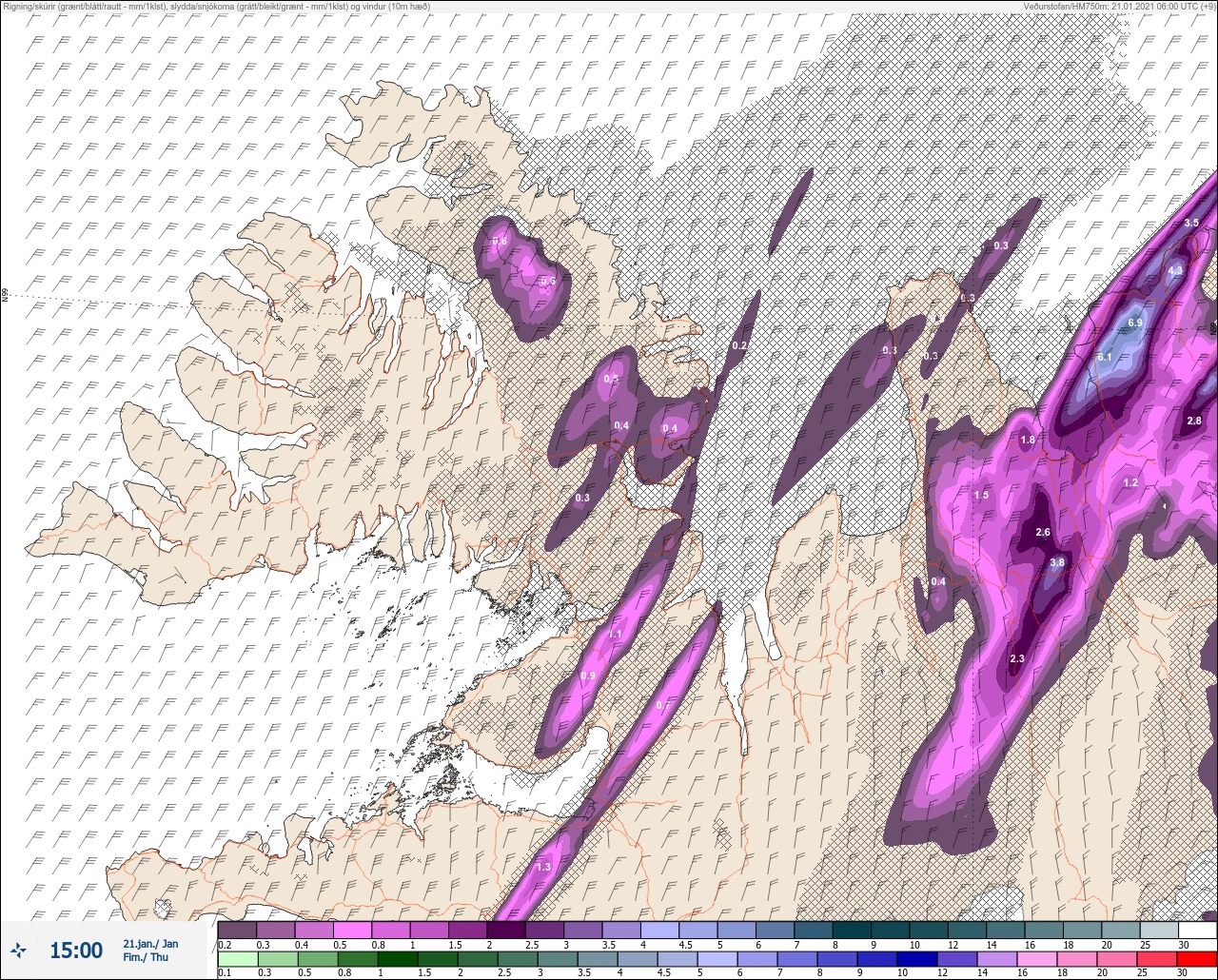Click the 2.8 precipitation value on the map
This screenshot has width=1218, height=980.
[x=1194, y=421]
